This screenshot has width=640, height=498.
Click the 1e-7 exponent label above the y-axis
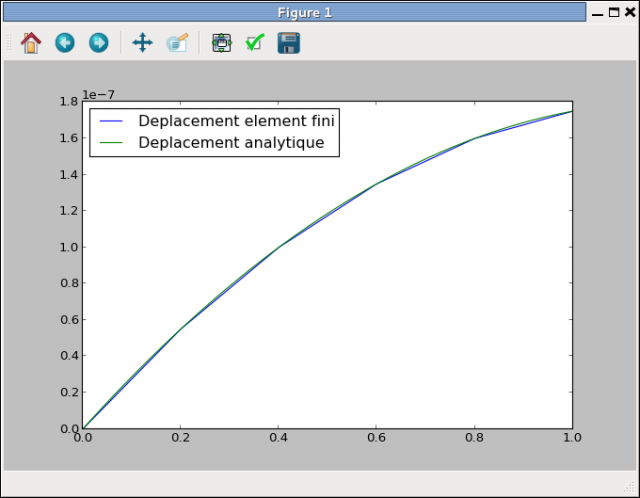98,95
